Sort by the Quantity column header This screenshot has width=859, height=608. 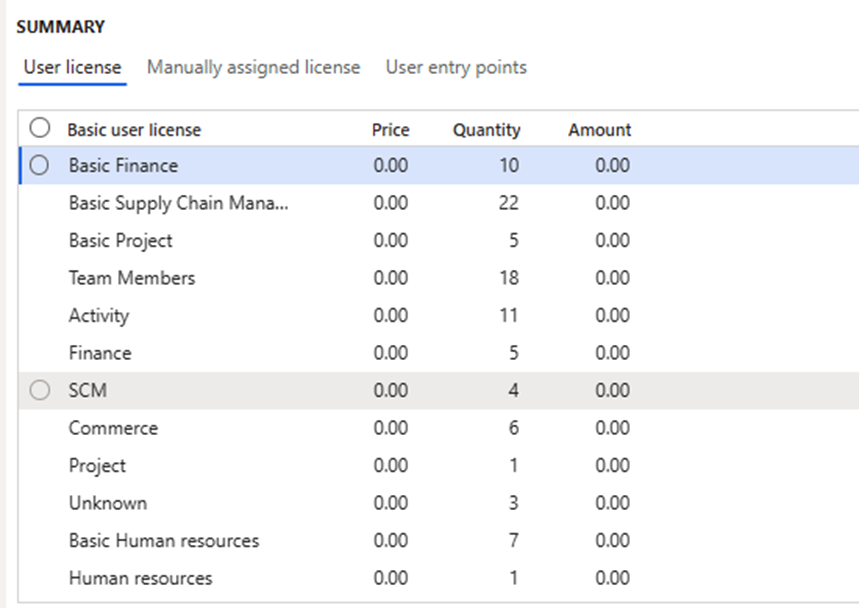[x=487, y=129]
